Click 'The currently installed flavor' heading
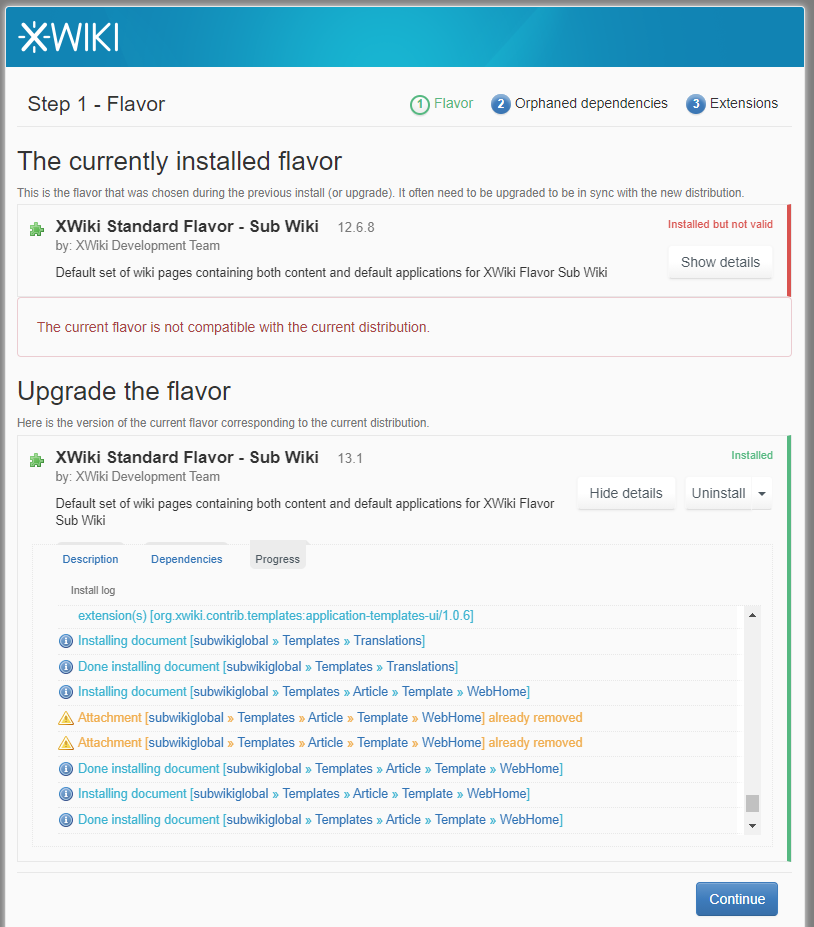This screenshot has height=927, width=814. coord(180,161)
